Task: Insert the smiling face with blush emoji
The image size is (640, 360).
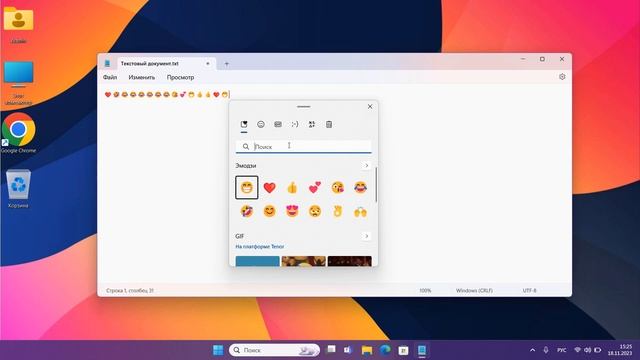Action: 269,211
